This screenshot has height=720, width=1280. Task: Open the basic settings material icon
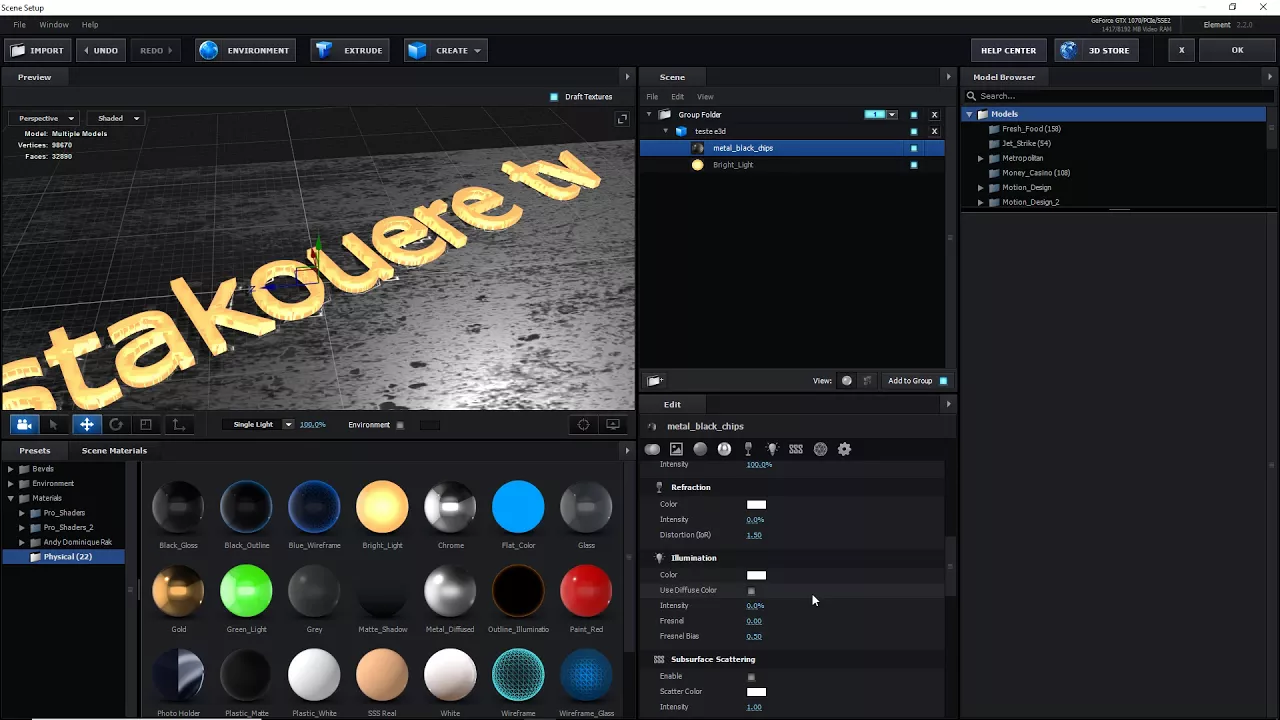653,449
